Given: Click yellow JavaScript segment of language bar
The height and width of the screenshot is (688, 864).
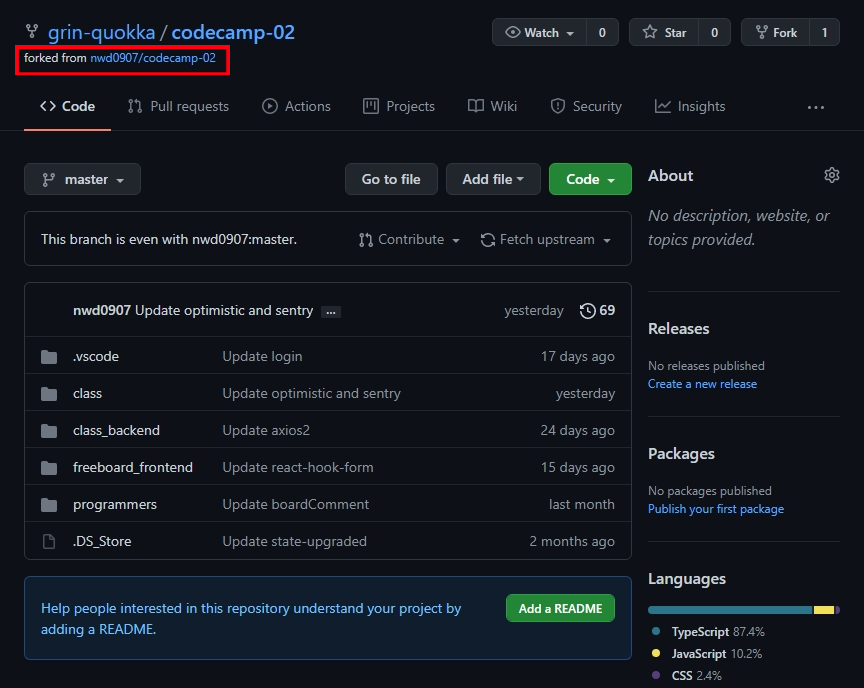Looking at the screenshot, I should click(x=824, y=610).
